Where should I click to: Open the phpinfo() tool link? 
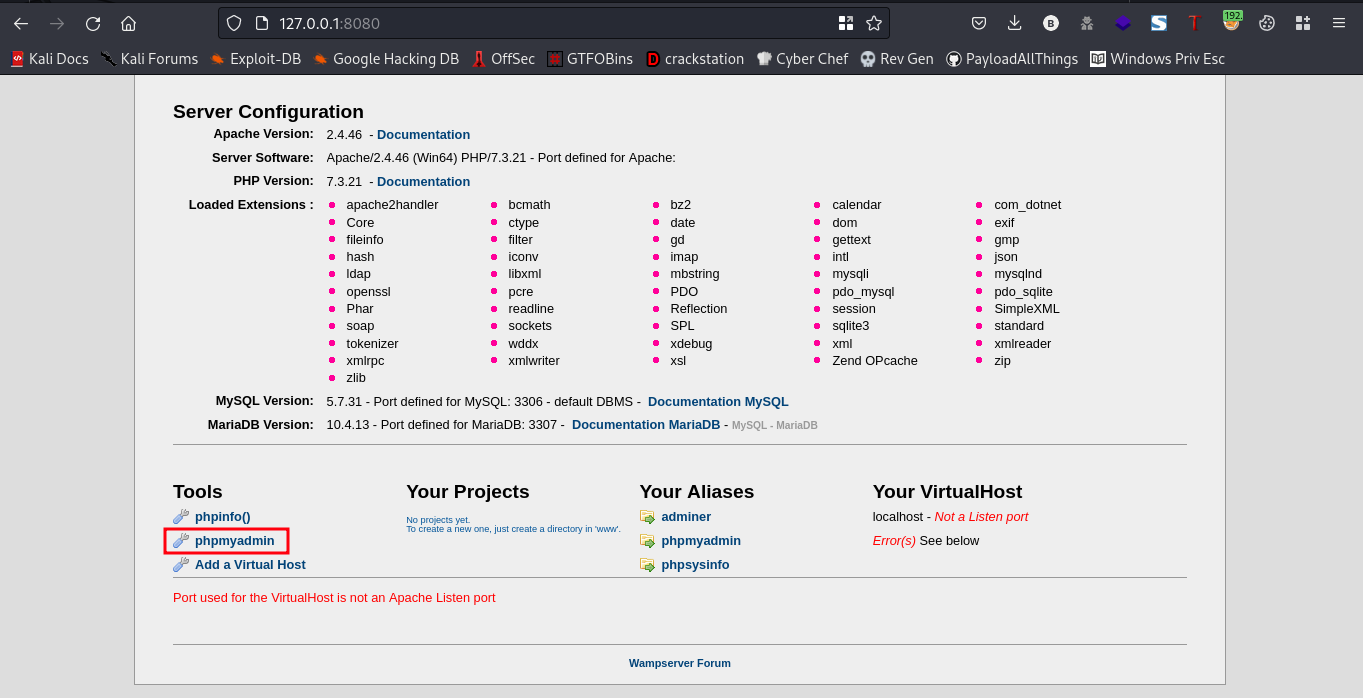tap(222, 516)
